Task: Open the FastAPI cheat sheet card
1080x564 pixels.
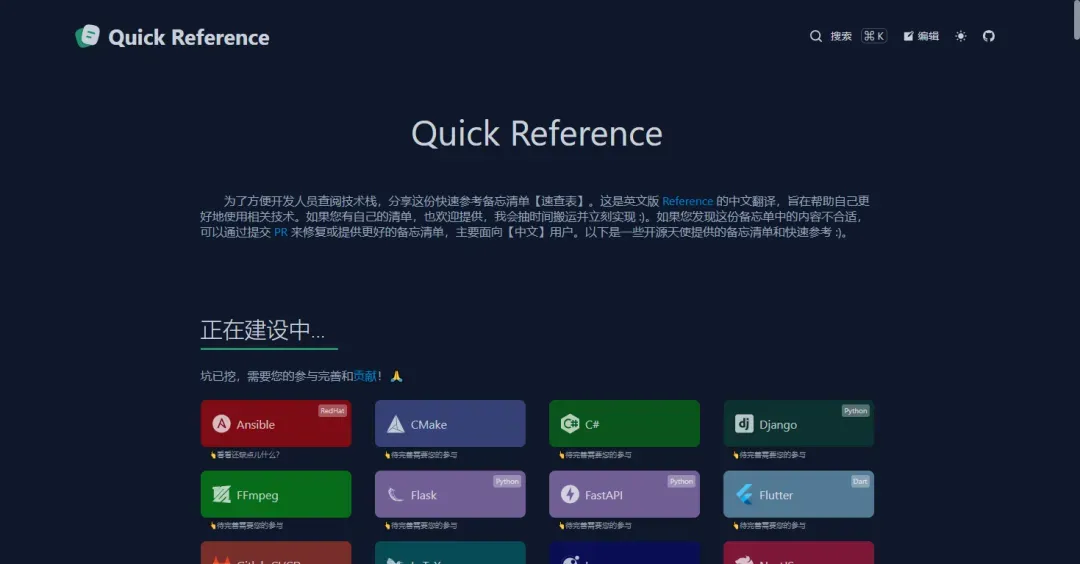Action: pyautogui.click(x=625, y=494)
